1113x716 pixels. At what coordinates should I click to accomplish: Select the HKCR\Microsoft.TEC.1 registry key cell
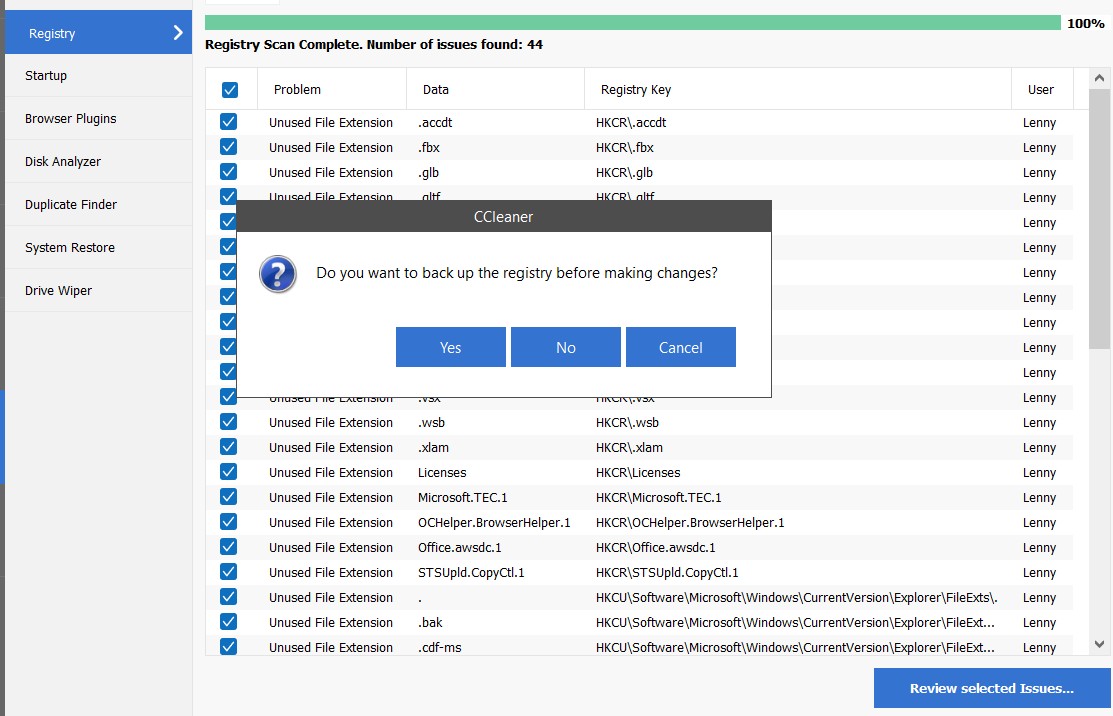click(659, 497)
